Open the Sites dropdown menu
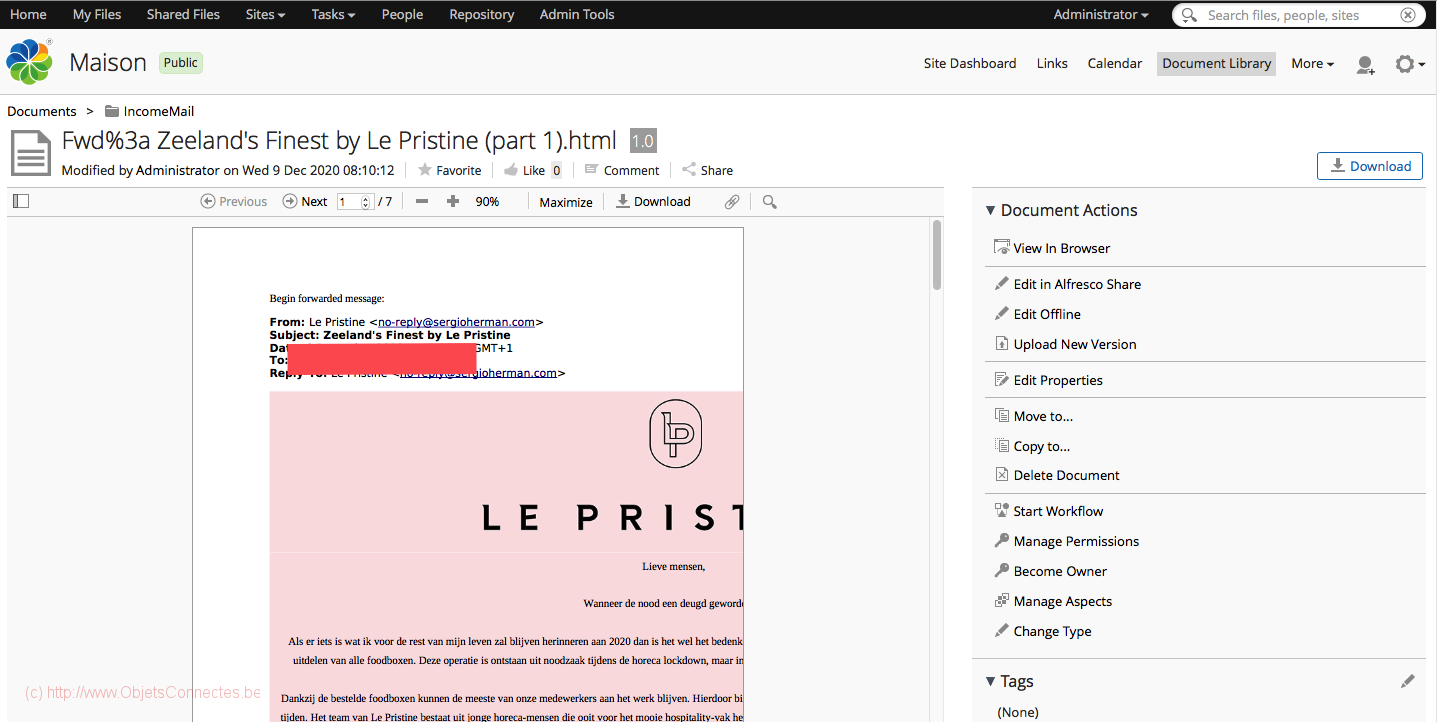 point(265,14)
